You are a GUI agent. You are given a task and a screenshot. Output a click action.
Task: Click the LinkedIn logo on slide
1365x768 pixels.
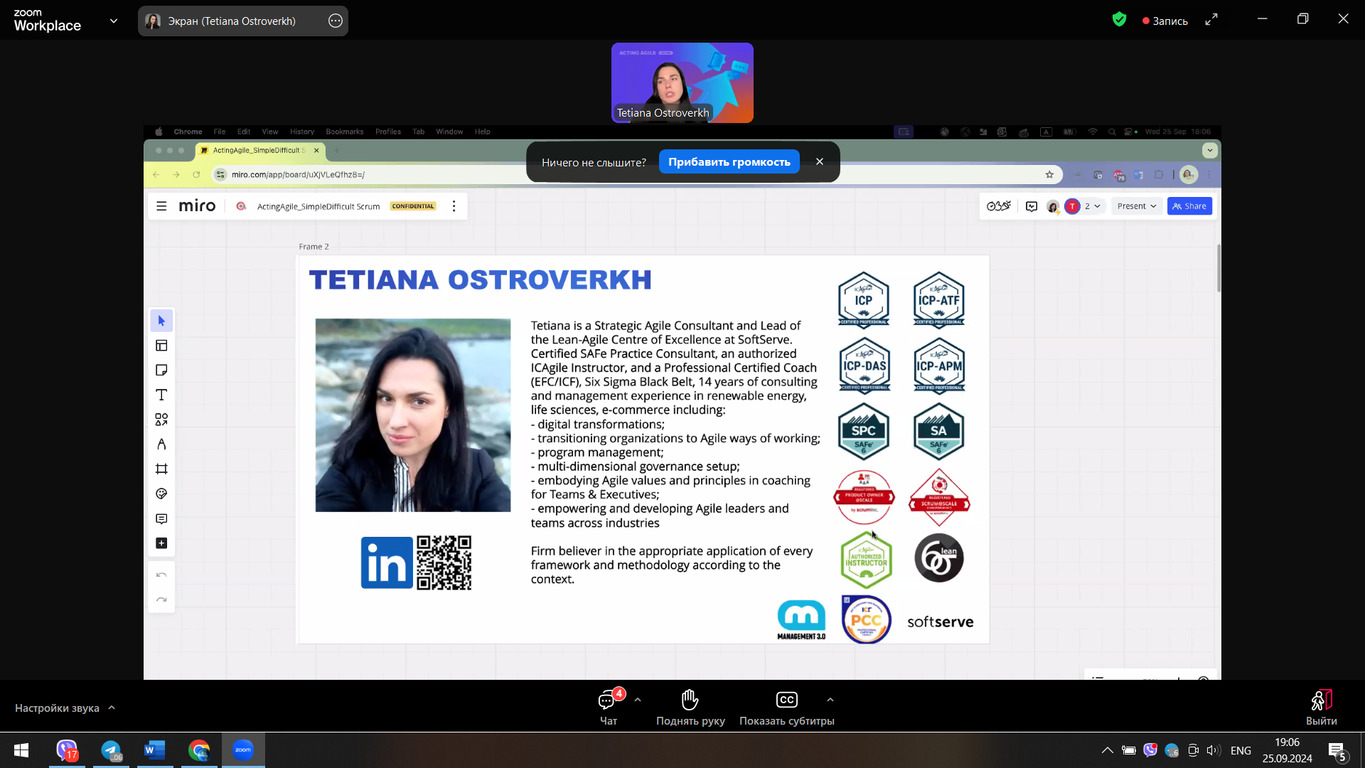387,562
